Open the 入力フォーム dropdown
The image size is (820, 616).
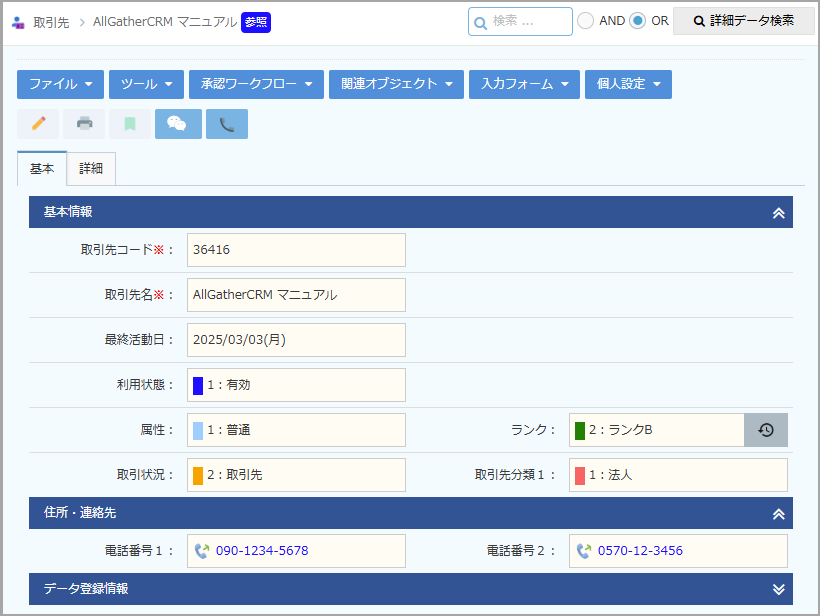coord(524,84)
